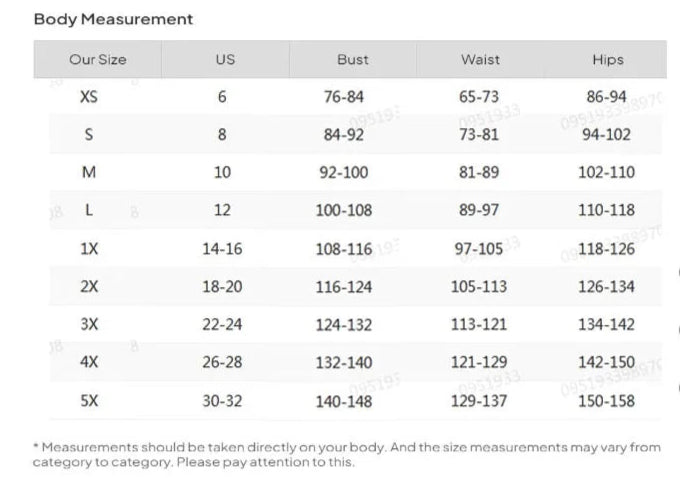The height and width of the screenshot is (478, 680).
Task: Select hips value 150-158
Action: pos(606,401)
